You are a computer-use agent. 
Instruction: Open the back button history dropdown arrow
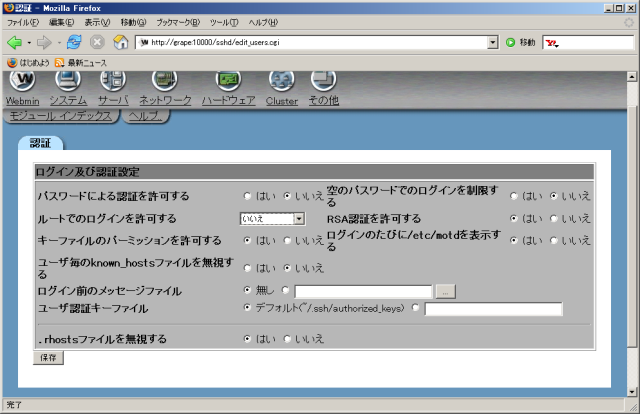(29, 43)
